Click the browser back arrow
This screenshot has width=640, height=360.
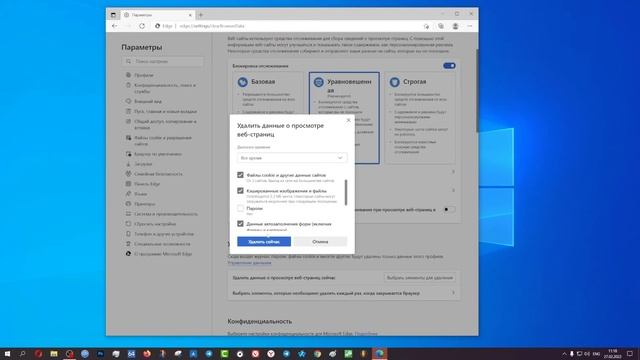114,26
